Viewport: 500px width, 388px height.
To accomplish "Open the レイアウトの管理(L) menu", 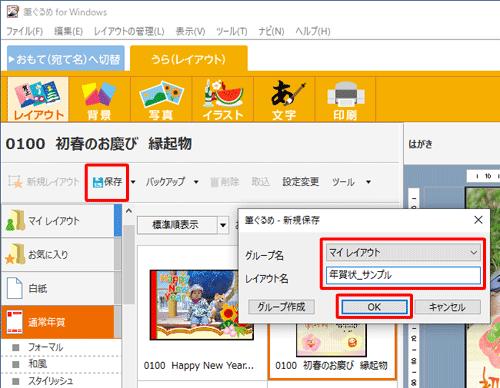I will [x=129, y=31].
